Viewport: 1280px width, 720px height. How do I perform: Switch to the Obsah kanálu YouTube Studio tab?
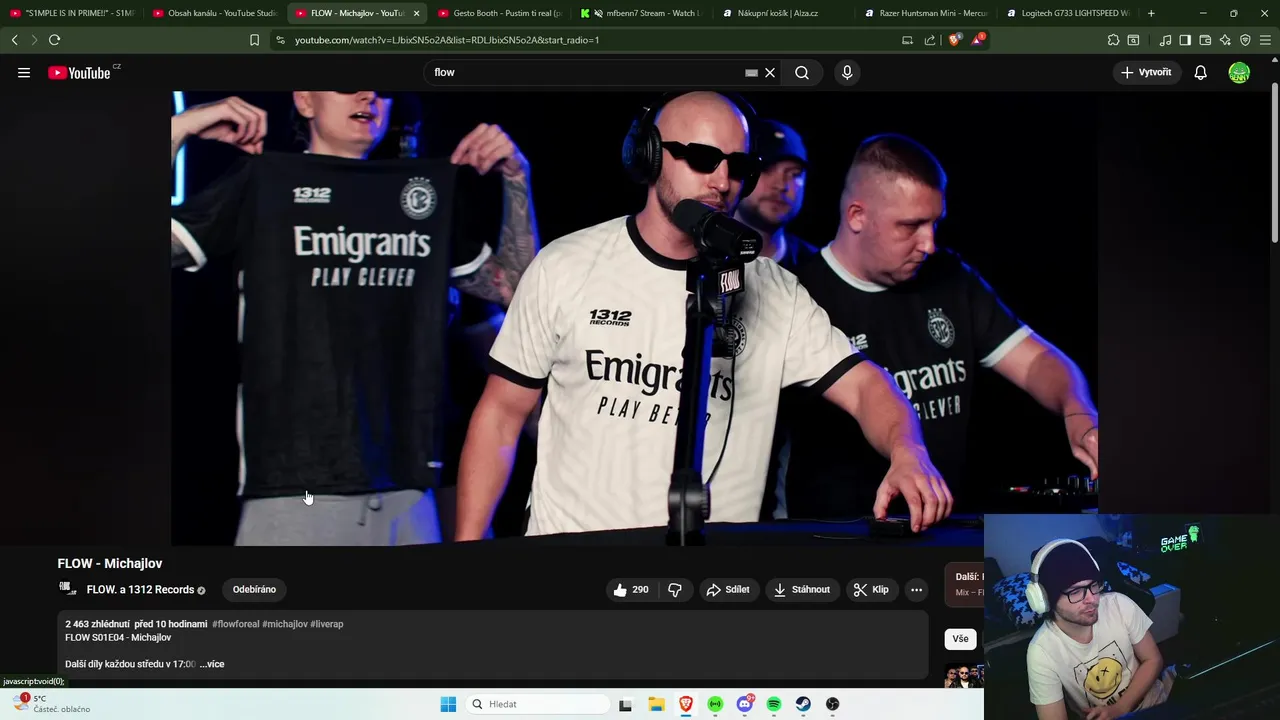(x=215, y=13)
